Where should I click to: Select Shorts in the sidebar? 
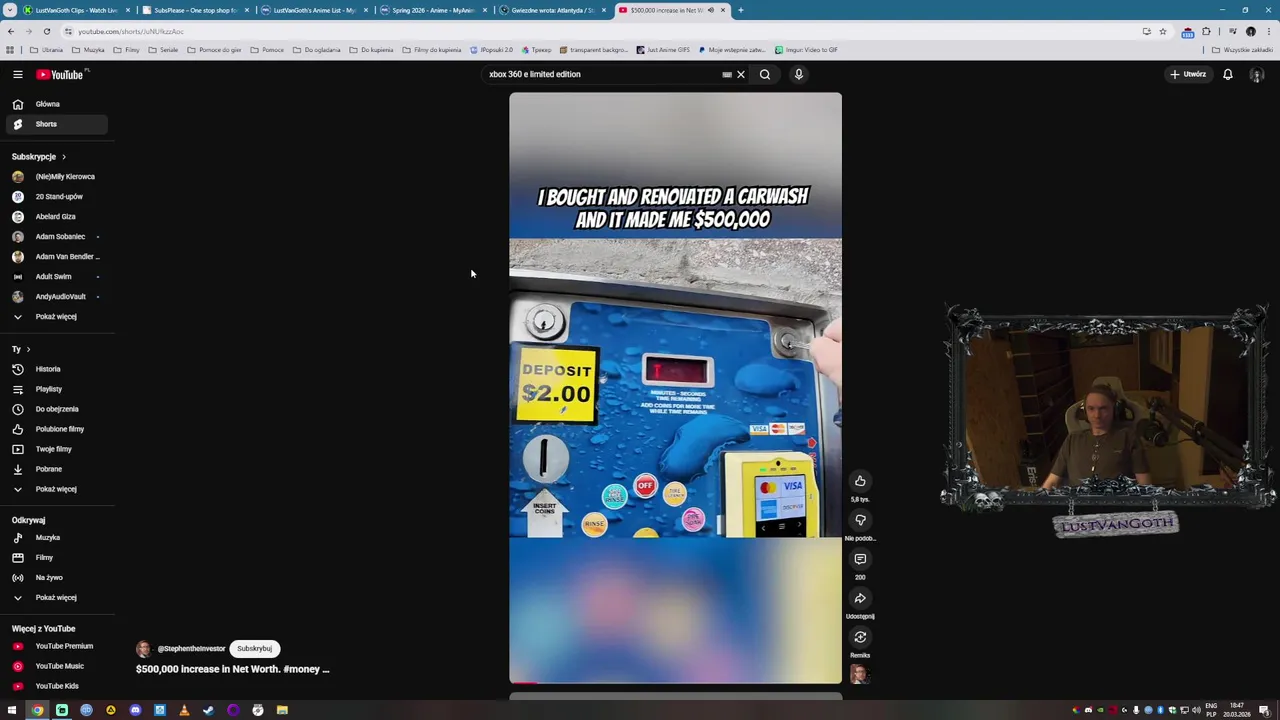click(x=58, y=124)
